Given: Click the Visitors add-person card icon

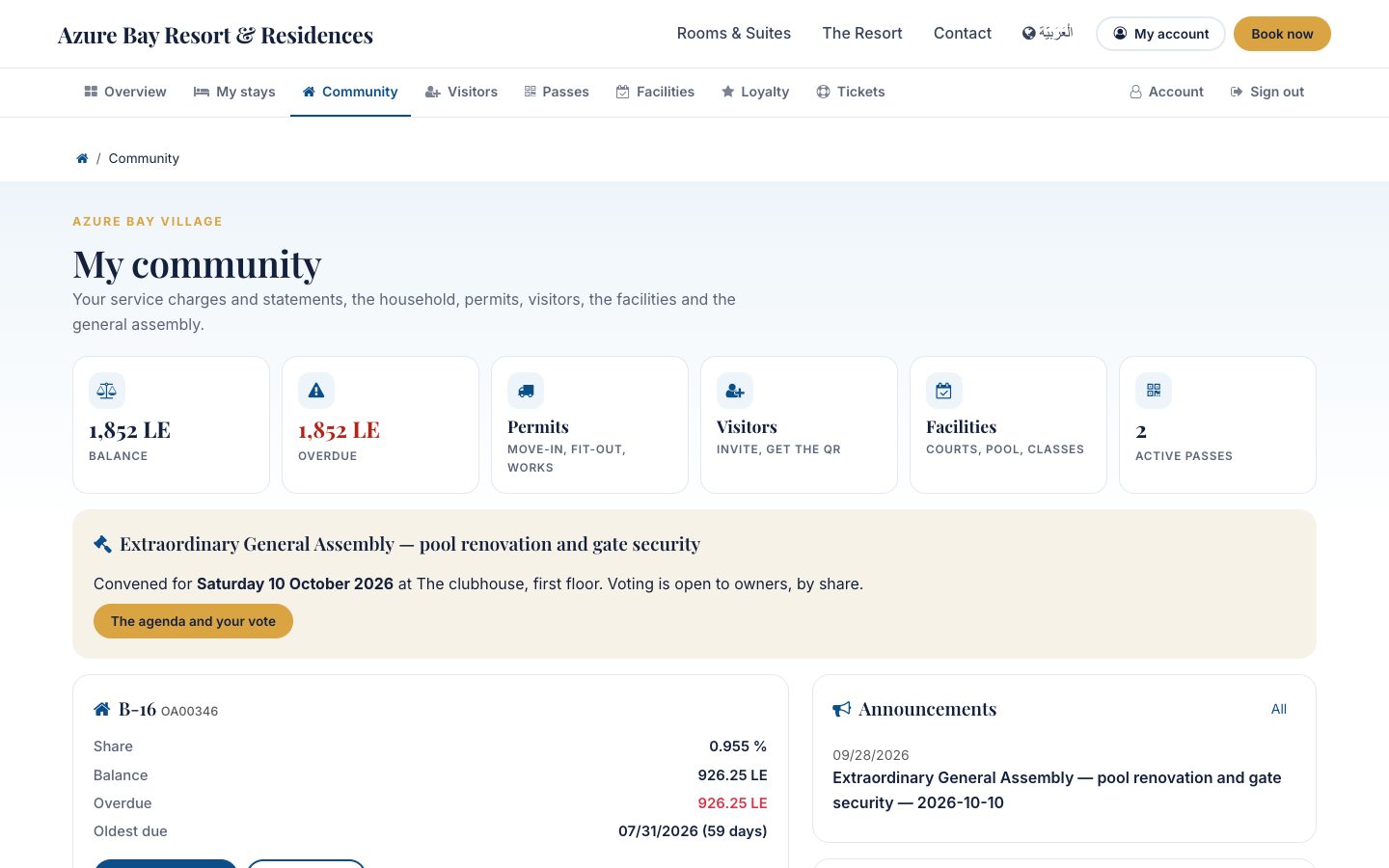Looking at the screenshot, I should 735,391.
